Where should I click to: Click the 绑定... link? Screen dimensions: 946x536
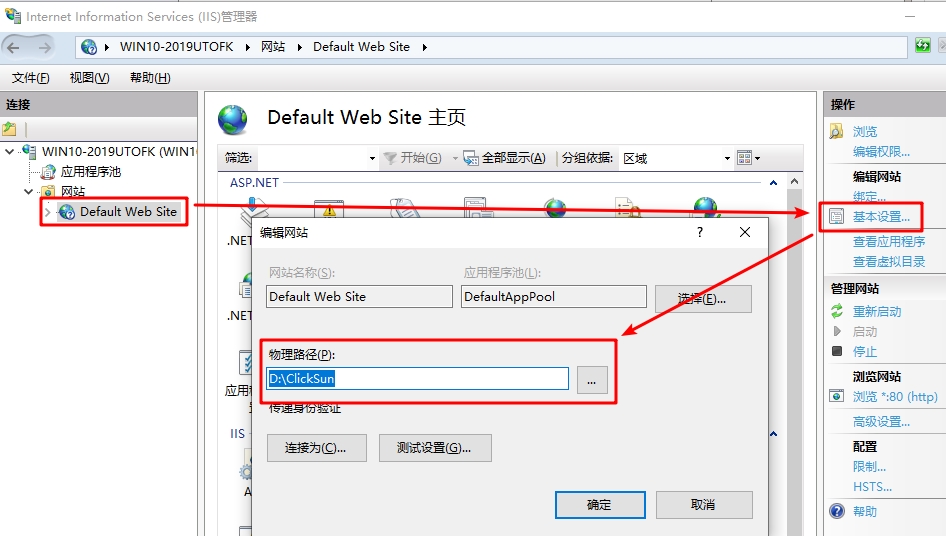point(869,196)
